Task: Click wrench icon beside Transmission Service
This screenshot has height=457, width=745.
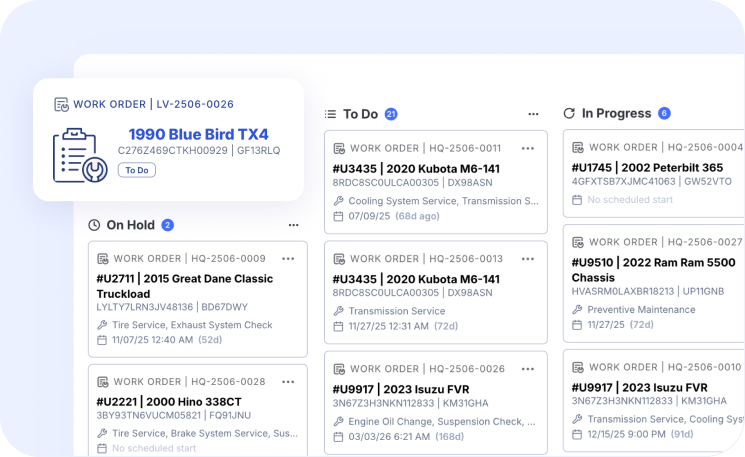Action: (338, 311)
